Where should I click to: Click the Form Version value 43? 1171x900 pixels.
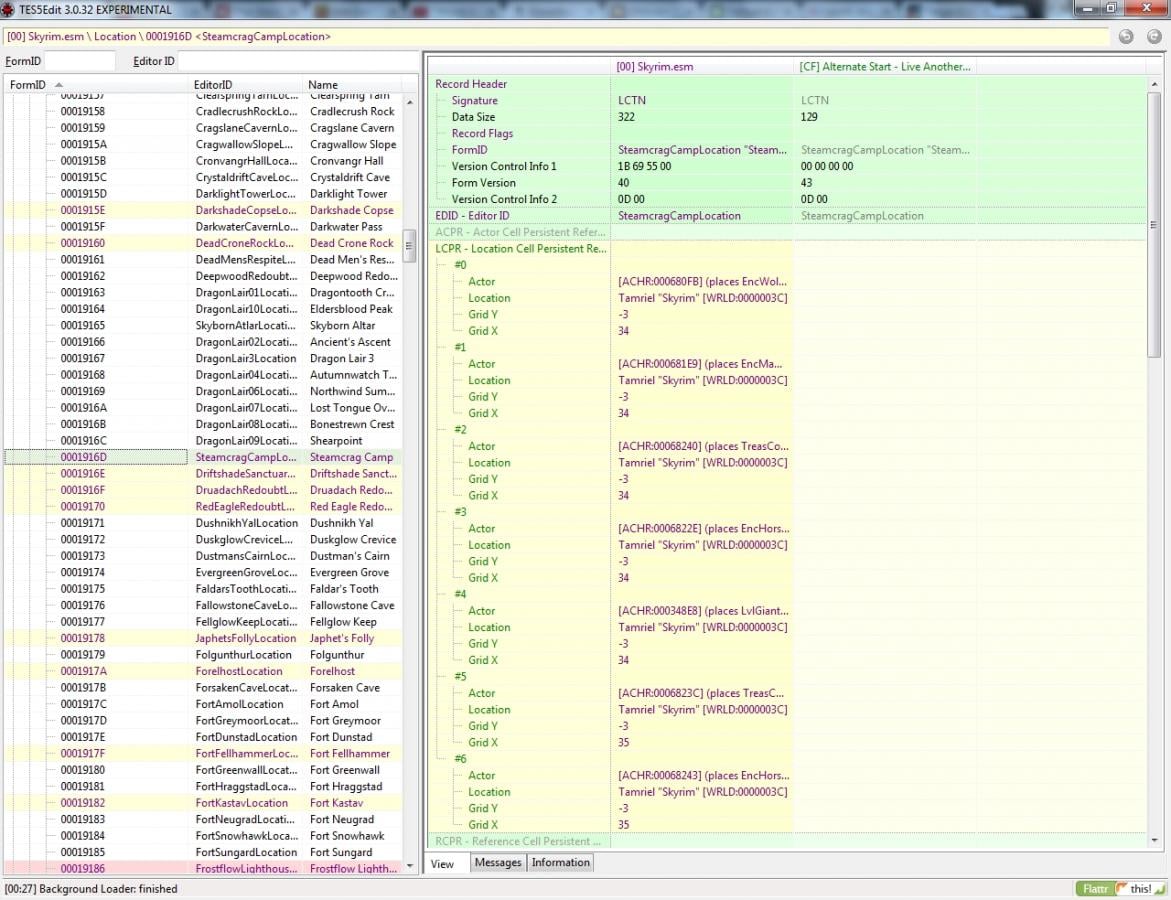(807, 183)
